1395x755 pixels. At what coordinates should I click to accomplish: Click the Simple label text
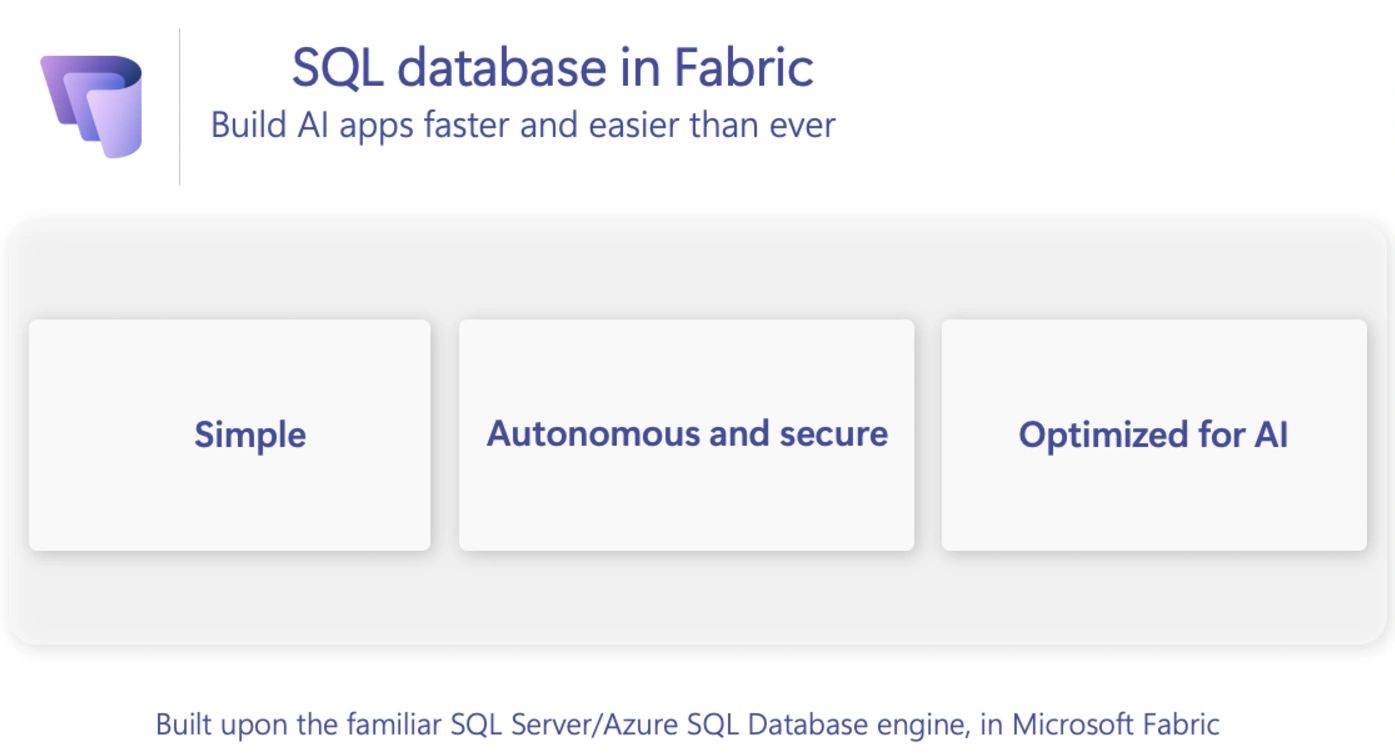point(249,434)
